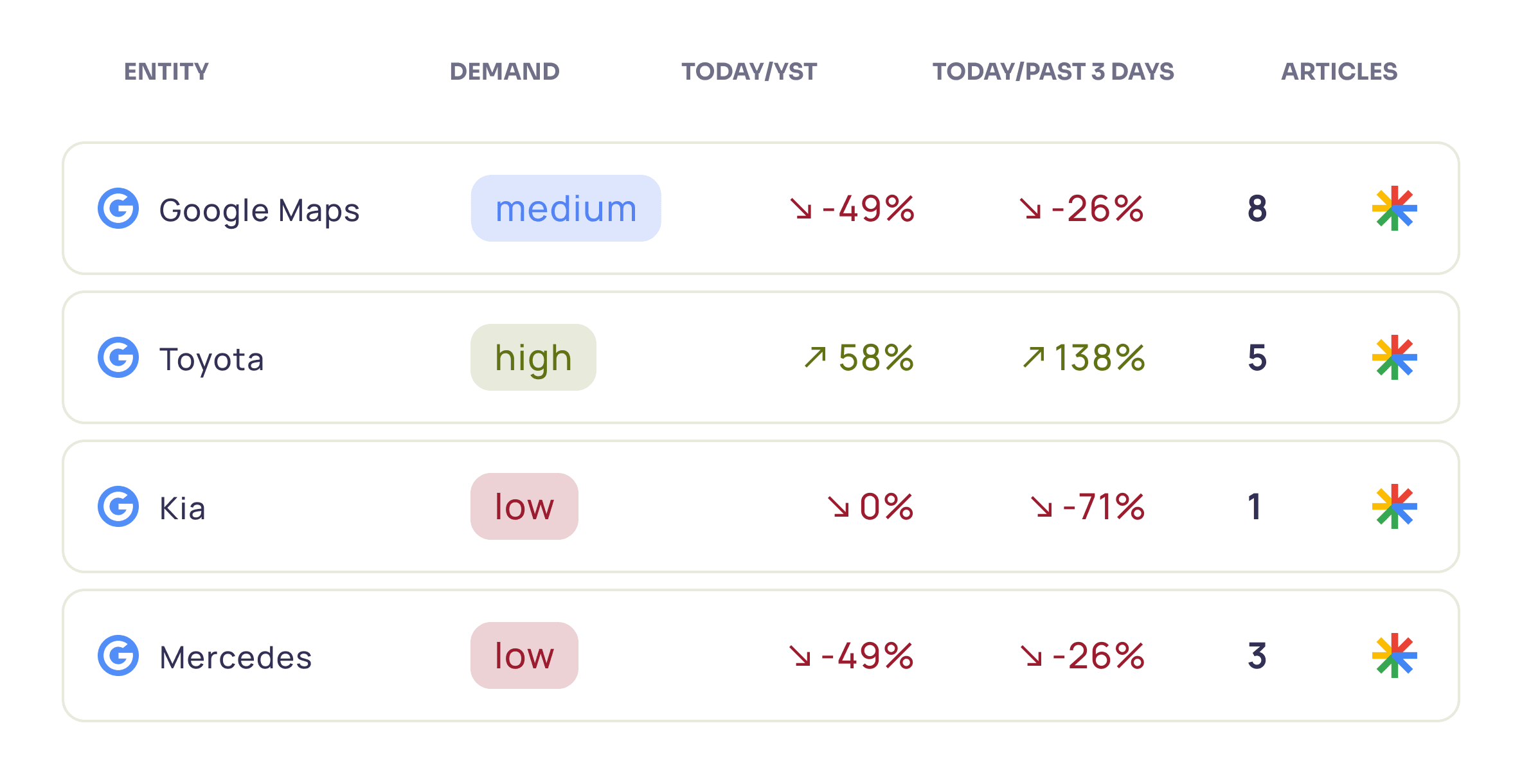Screen dimensions: 1522x784
Task: Sort by the DEMAND column header
Action: [x=505, y=71]
